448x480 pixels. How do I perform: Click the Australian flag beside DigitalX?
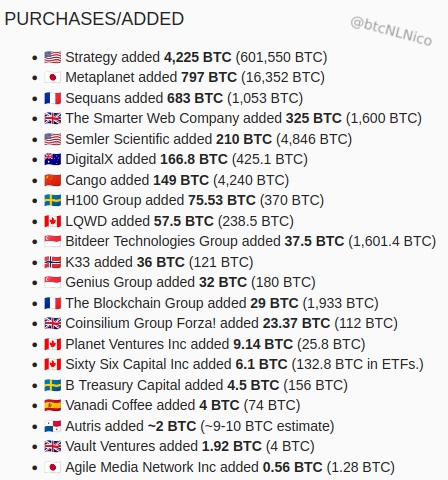point(53,159)
